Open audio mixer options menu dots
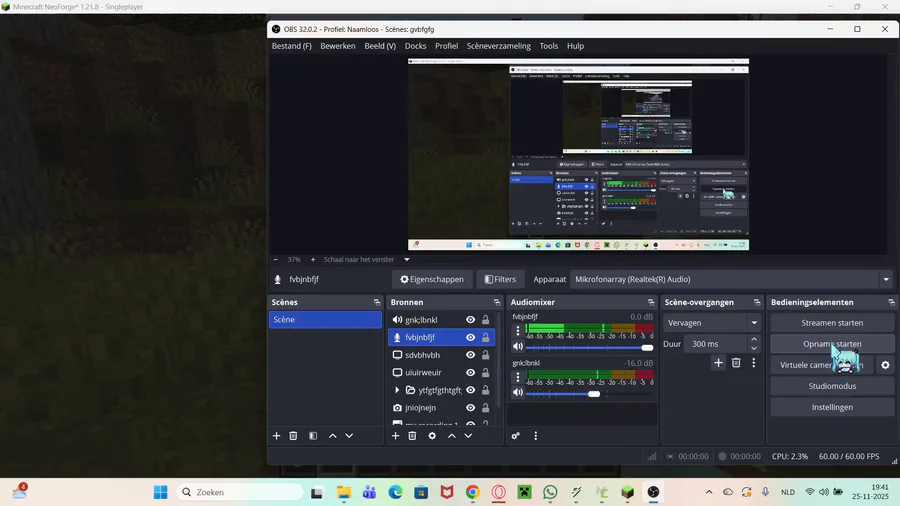Image resolution: width=900 pixels, height=506 pixels. pyautogui.click(x=536, y=436)
